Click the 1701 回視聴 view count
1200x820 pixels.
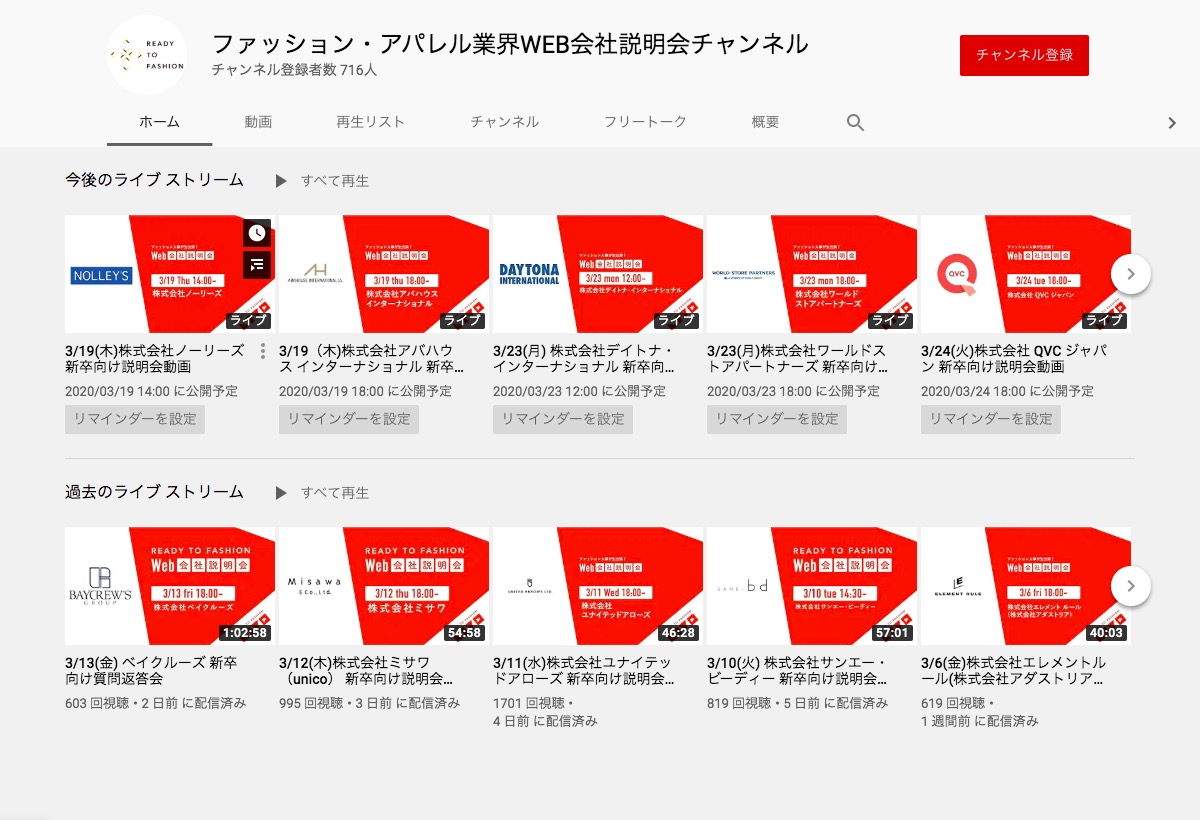pyautogui.click(x=530, y=703)
